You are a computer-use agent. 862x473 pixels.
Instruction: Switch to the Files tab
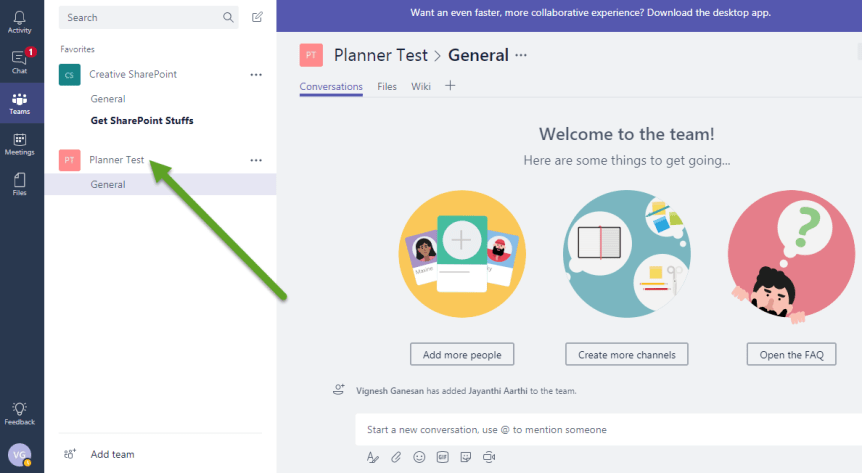point(387,87)
